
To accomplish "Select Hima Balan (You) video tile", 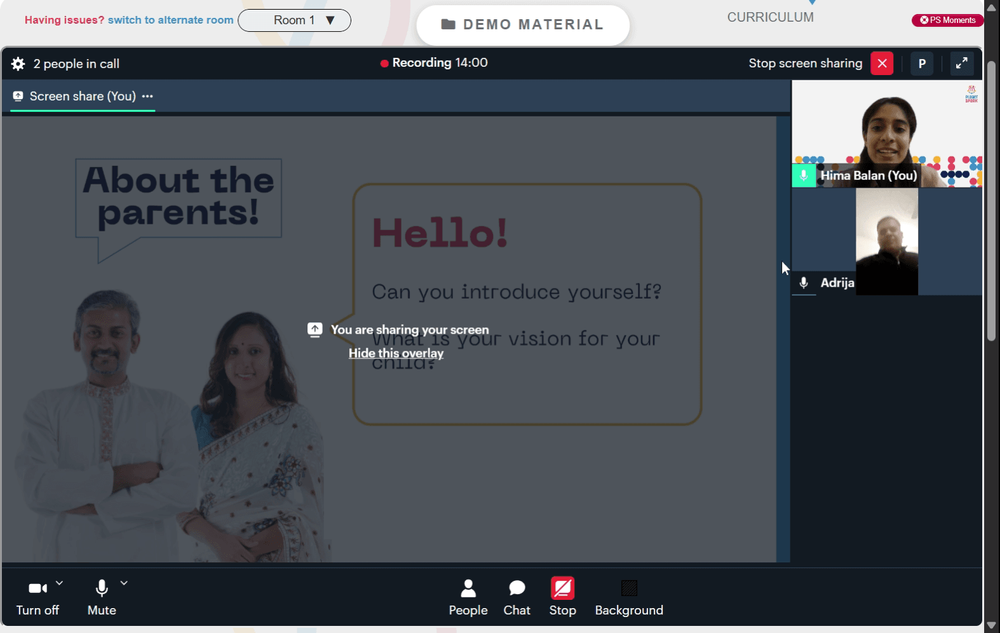I will 886,133.
